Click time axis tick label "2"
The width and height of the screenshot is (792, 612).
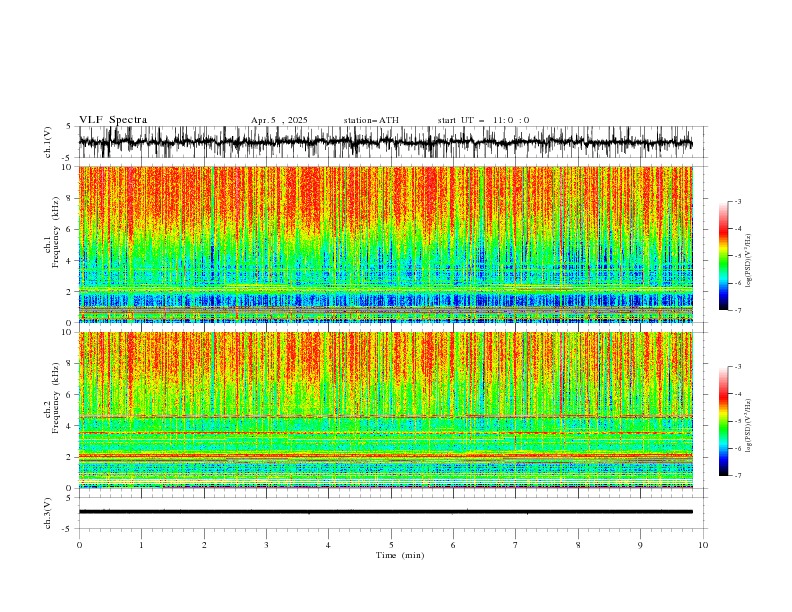coord(204,545)
